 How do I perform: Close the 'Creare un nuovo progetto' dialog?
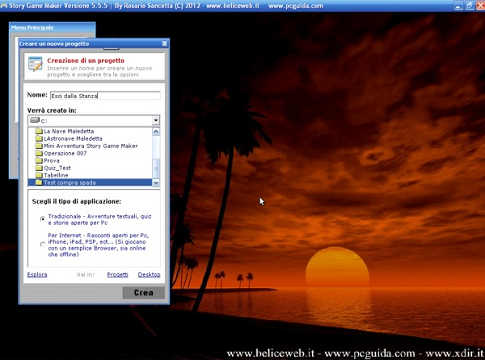164,44
